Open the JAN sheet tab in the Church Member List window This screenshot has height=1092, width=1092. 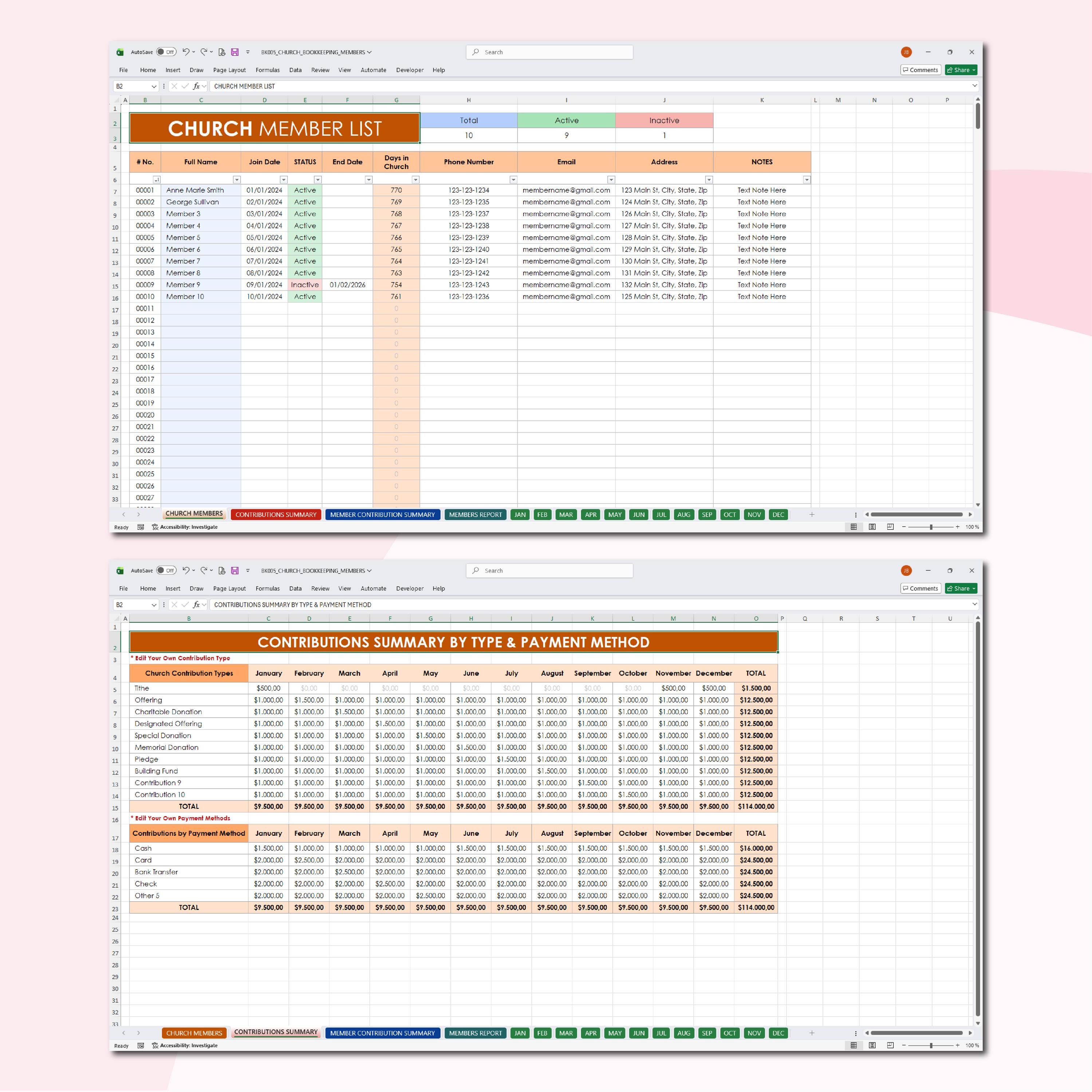click(x=520, y=515)
